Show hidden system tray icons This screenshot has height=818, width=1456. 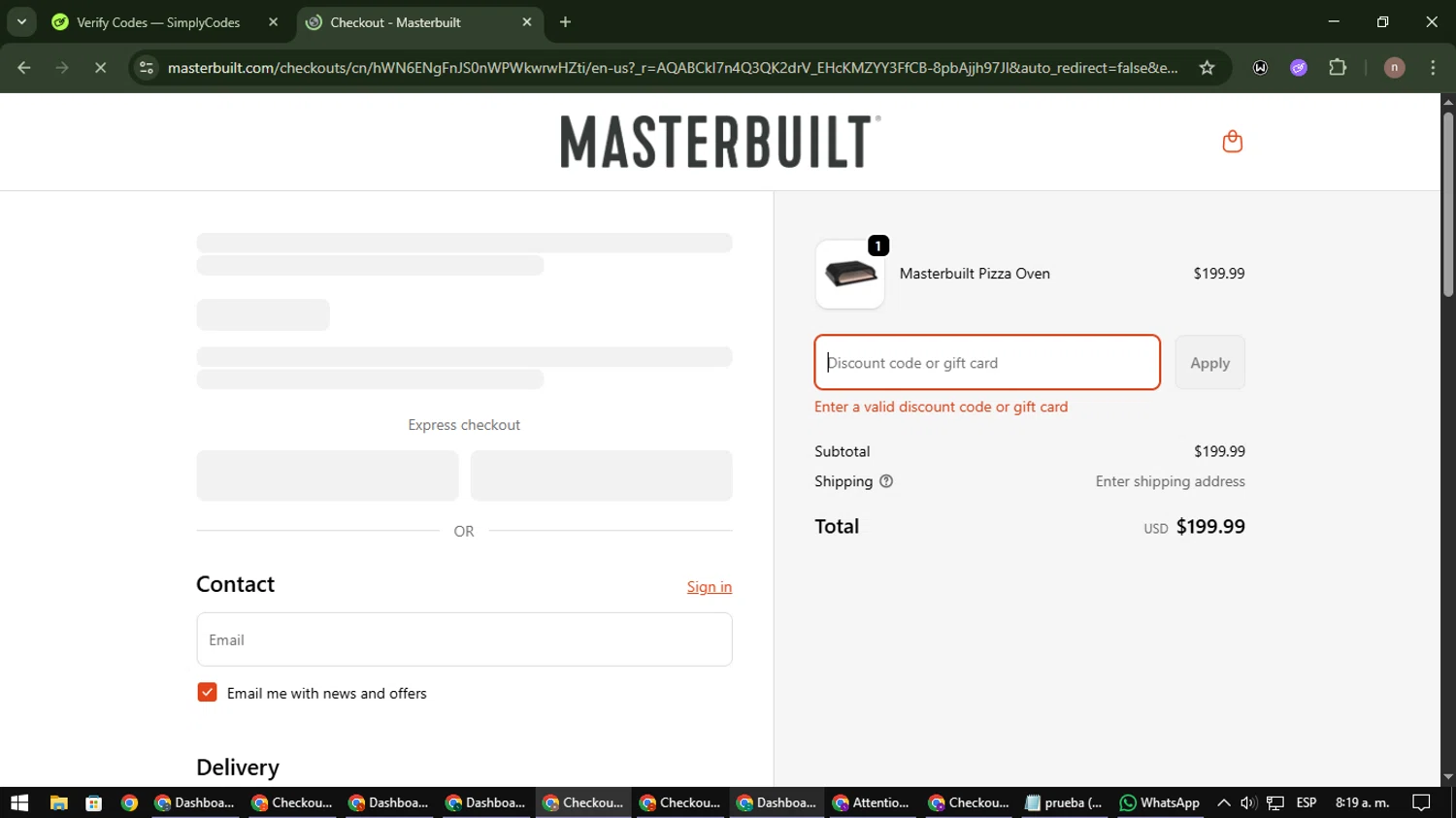(x=1223, y=802)
